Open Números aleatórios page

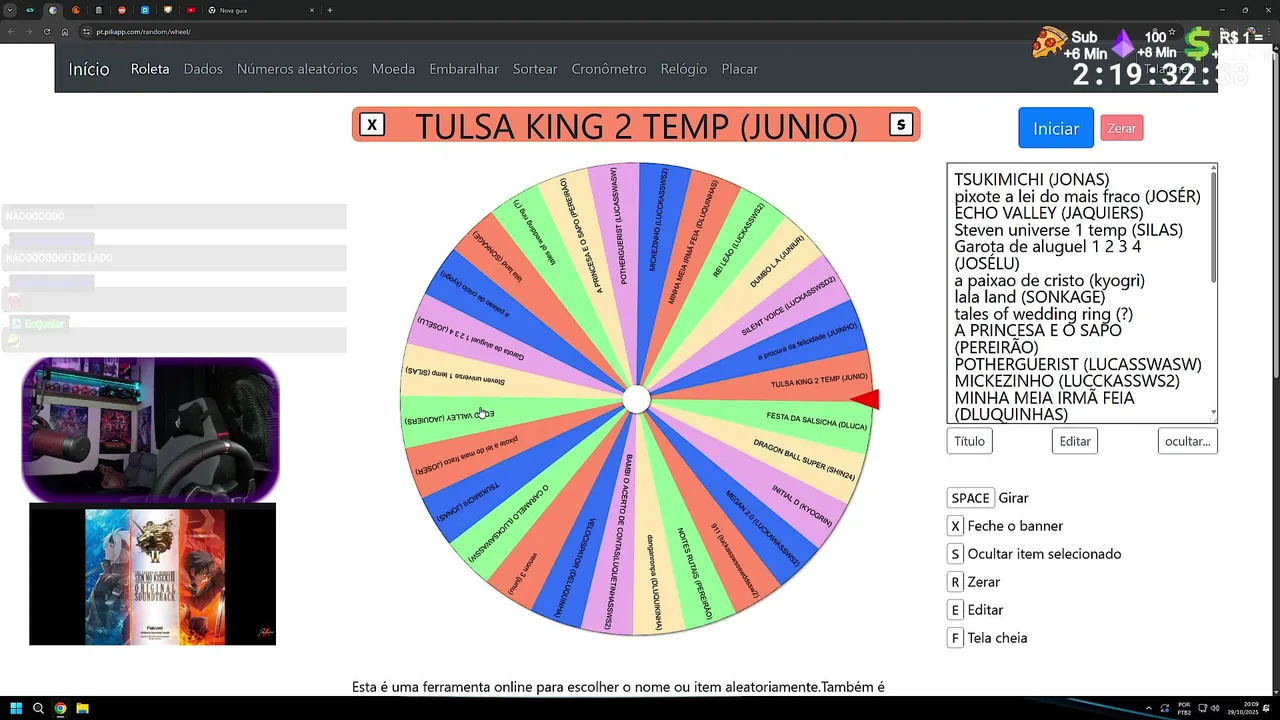point(297,69)
